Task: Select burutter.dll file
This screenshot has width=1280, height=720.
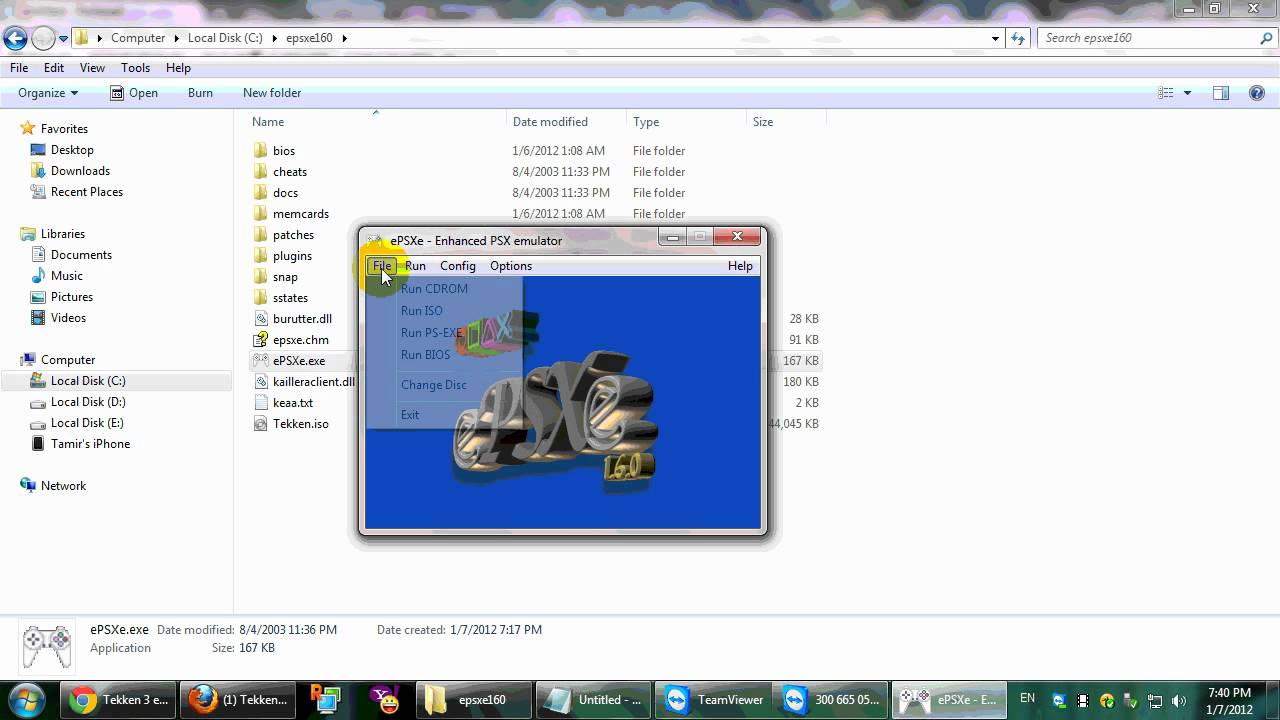Action: click(x=302, y=319)
